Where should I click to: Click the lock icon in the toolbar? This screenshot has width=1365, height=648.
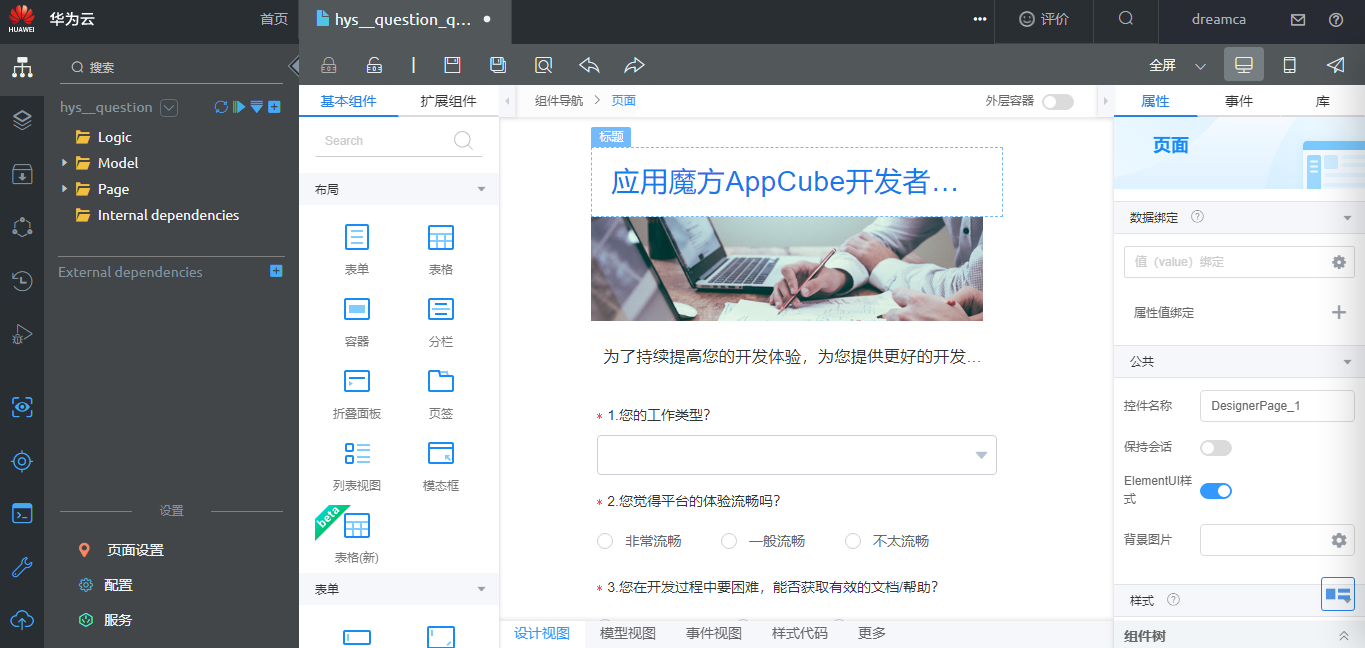click(x=328, y=64)
